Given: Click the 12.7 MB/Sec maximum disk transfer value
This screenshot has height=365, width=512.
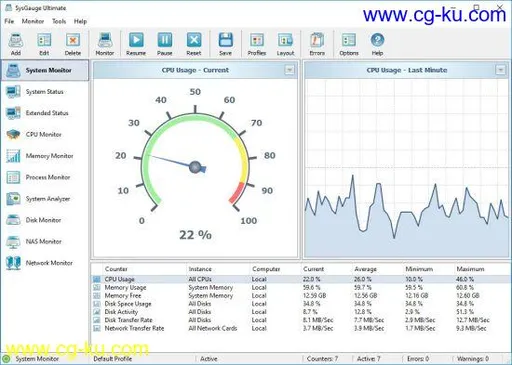Looking at the screenshot, I should tap(473, 320).
